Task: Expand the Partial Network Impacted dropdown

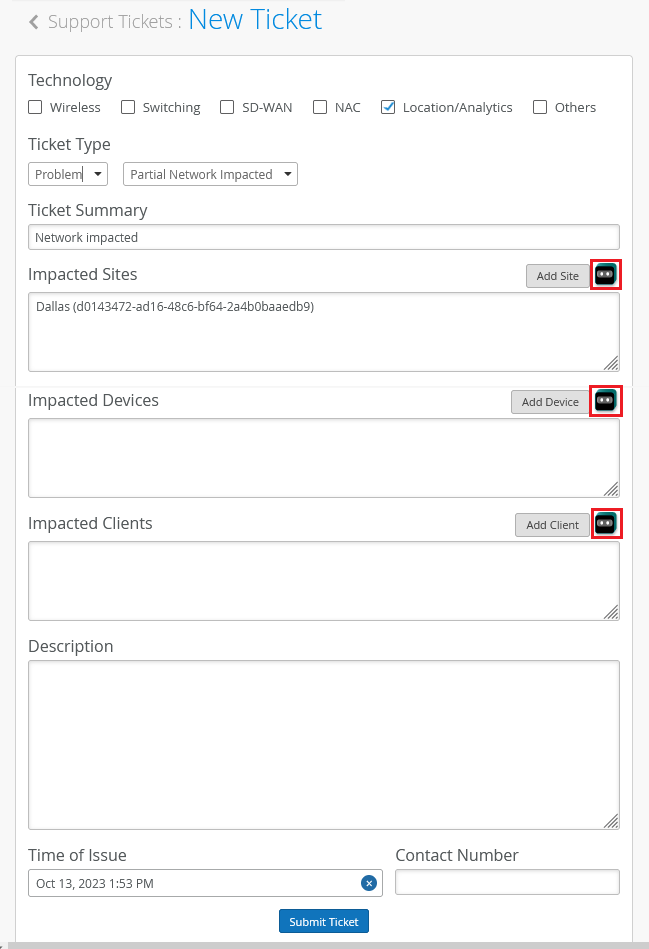Action: point(210,174)
